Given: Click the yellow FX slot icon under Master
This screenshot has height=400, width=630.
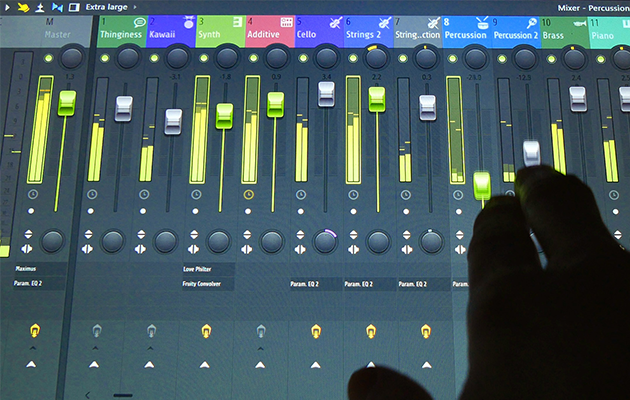Looking at the screenshot, I should (x=34, y=330).
